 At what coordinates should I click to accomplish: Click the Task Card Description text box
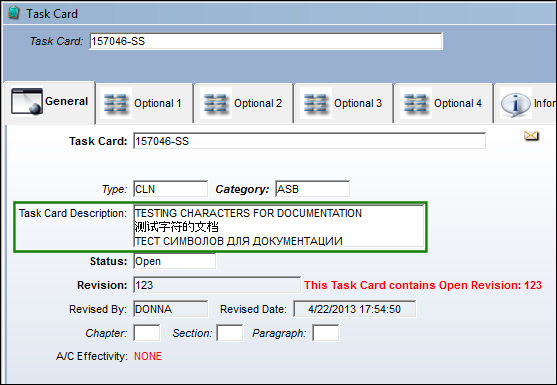coord(279,226)
